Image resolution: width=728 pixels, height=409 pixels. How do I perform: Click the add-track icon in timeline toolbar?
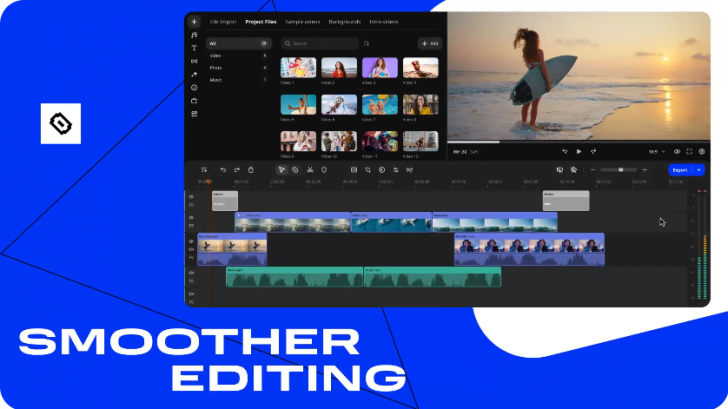pos(204,170)
